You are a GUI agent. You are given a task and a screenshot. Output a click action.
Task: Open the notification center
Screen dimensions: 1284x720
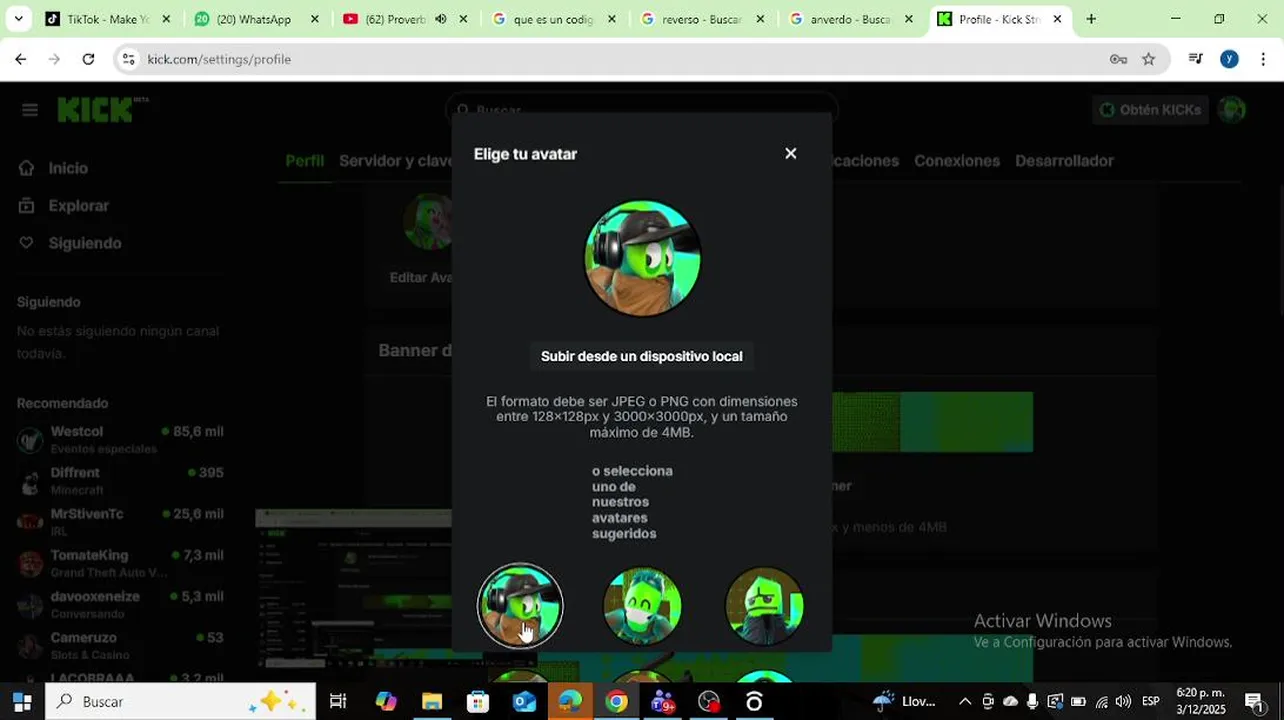click(x=1253, y=702)
